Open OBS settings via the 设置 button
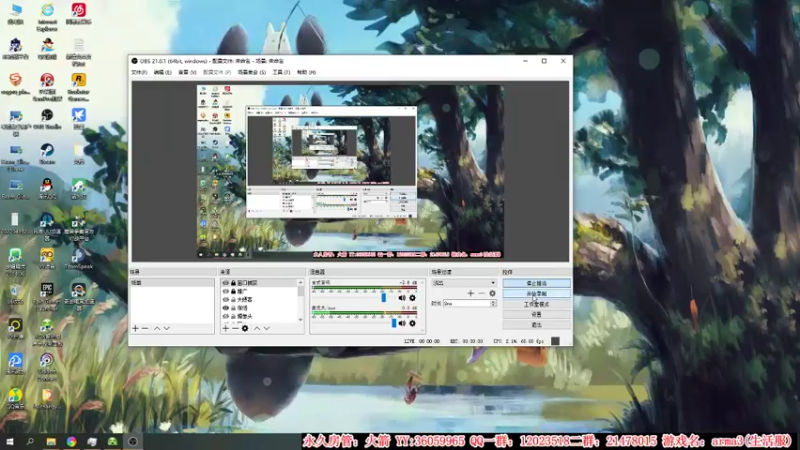Viewport: 800px width, 450px height. [x=537, y=314]
